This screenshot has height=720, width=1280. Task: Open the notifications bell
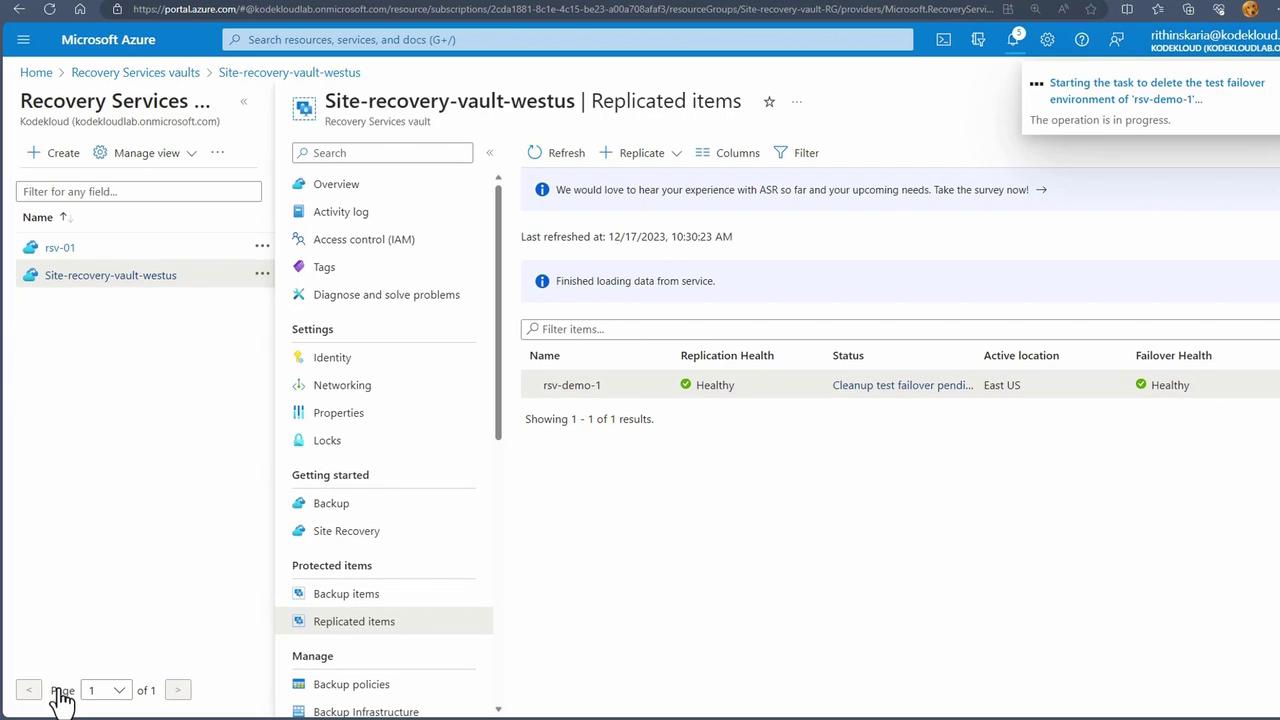(x=1012, y=40)
